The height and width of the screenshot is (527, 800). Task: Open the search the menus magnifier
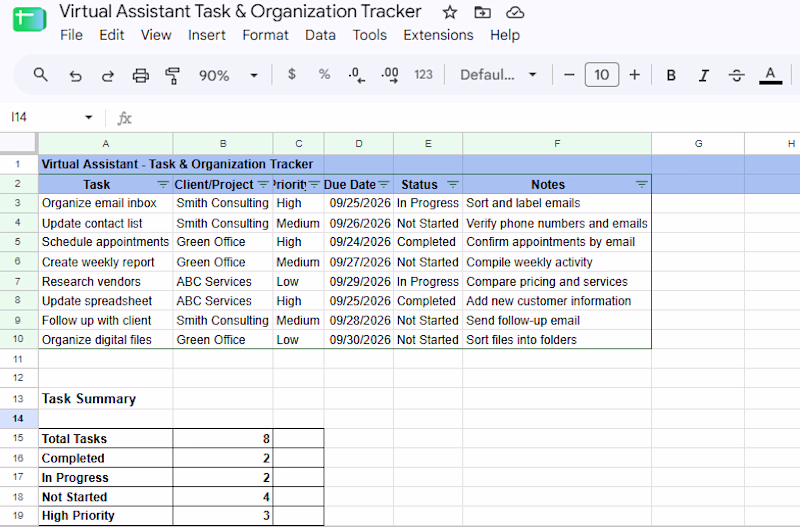point(40,75)
